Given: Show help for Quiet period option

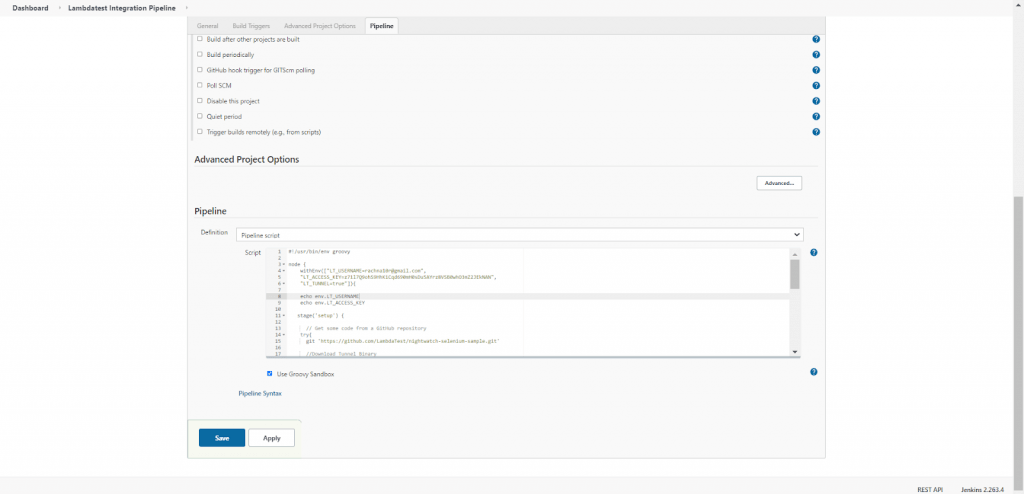Looking at the screenshot, I should (816, 116).
